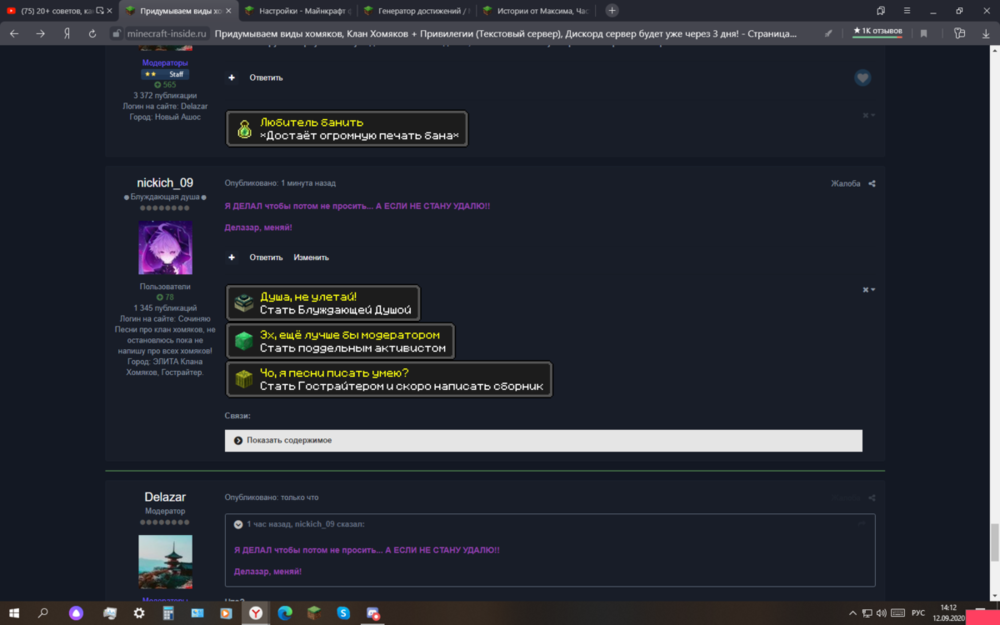
Task: Open Yandex Browser taskbar icon
Action: pos(255,613)
